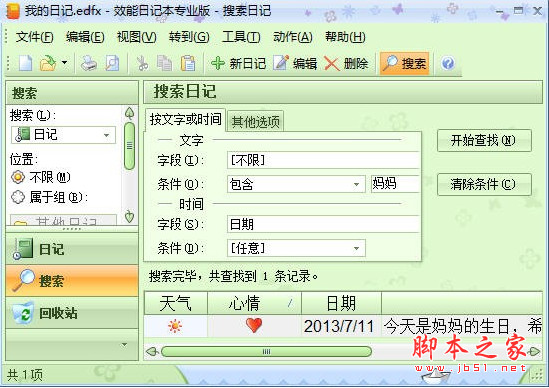Sort by the 日期 column header
The image size is (549, 388).
pos(341,303)
